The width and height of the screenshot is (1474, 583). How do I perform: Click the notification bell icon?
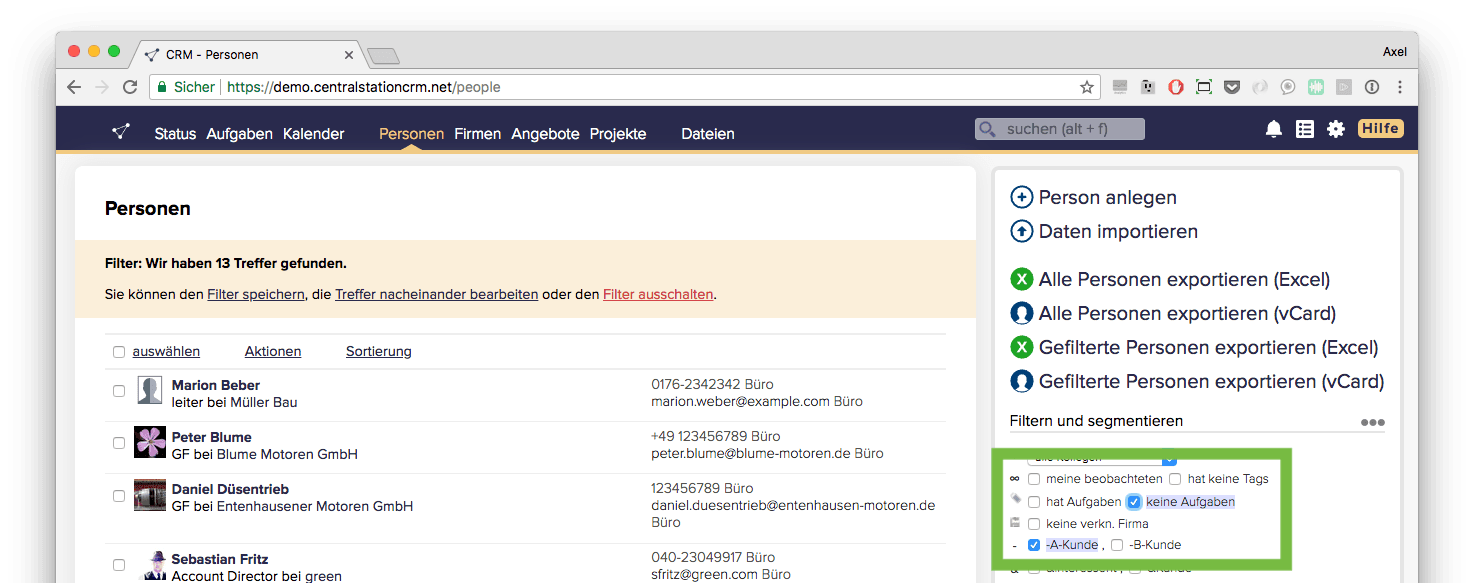coord(1273,129)
